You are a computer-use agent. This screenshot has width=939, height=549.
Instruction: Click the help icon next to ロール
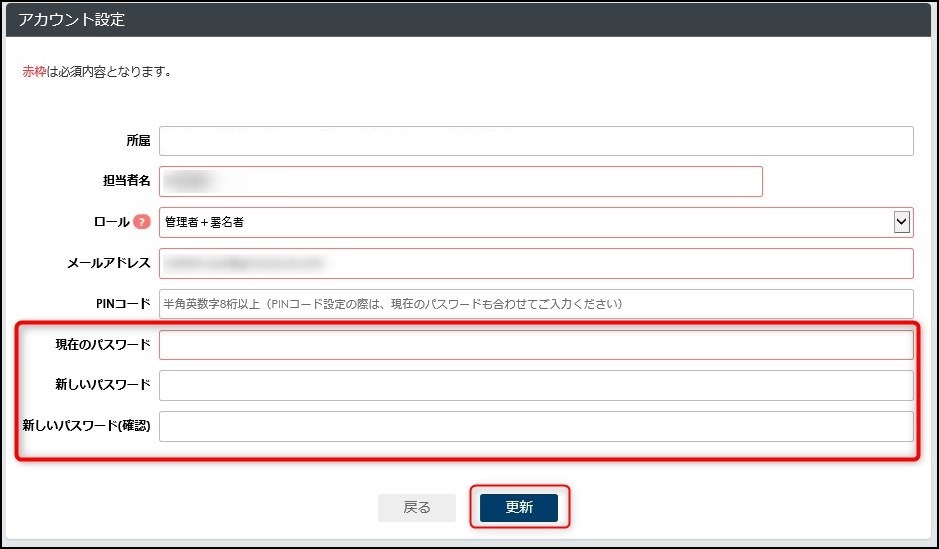[x=141, y=222]
